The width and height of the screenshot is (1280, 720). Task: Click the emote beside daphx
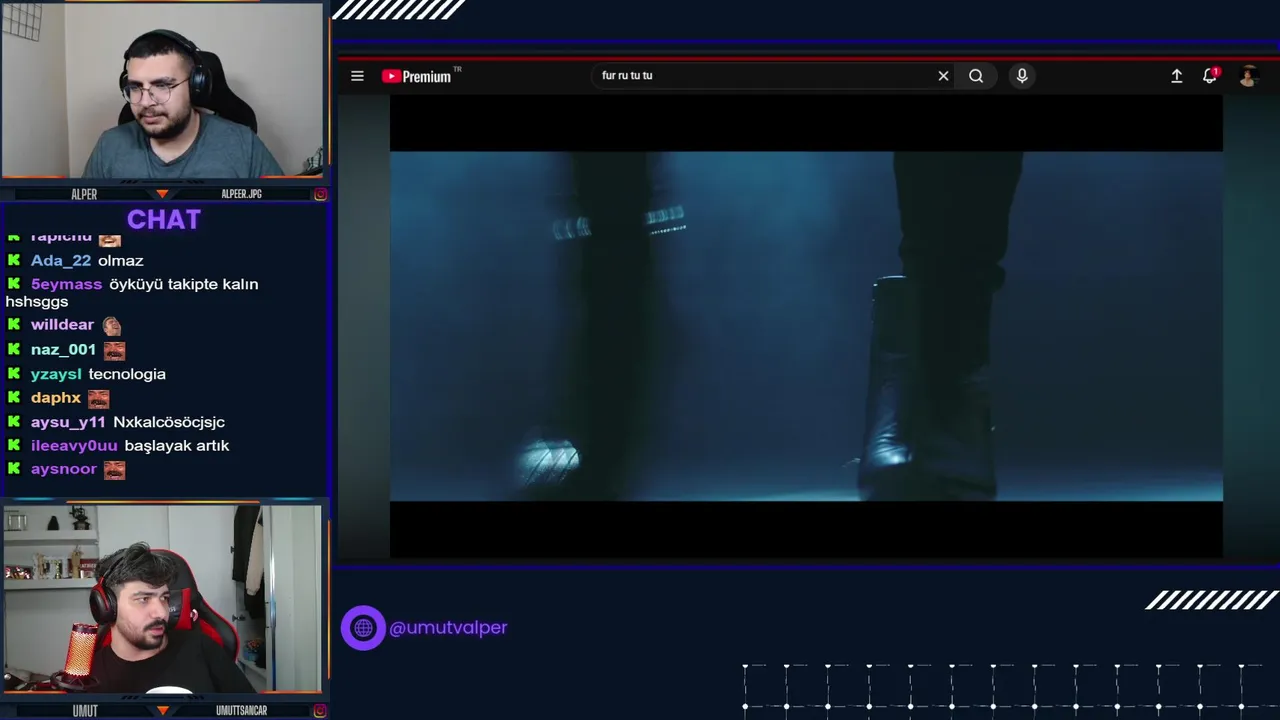(x=98, y=398)
